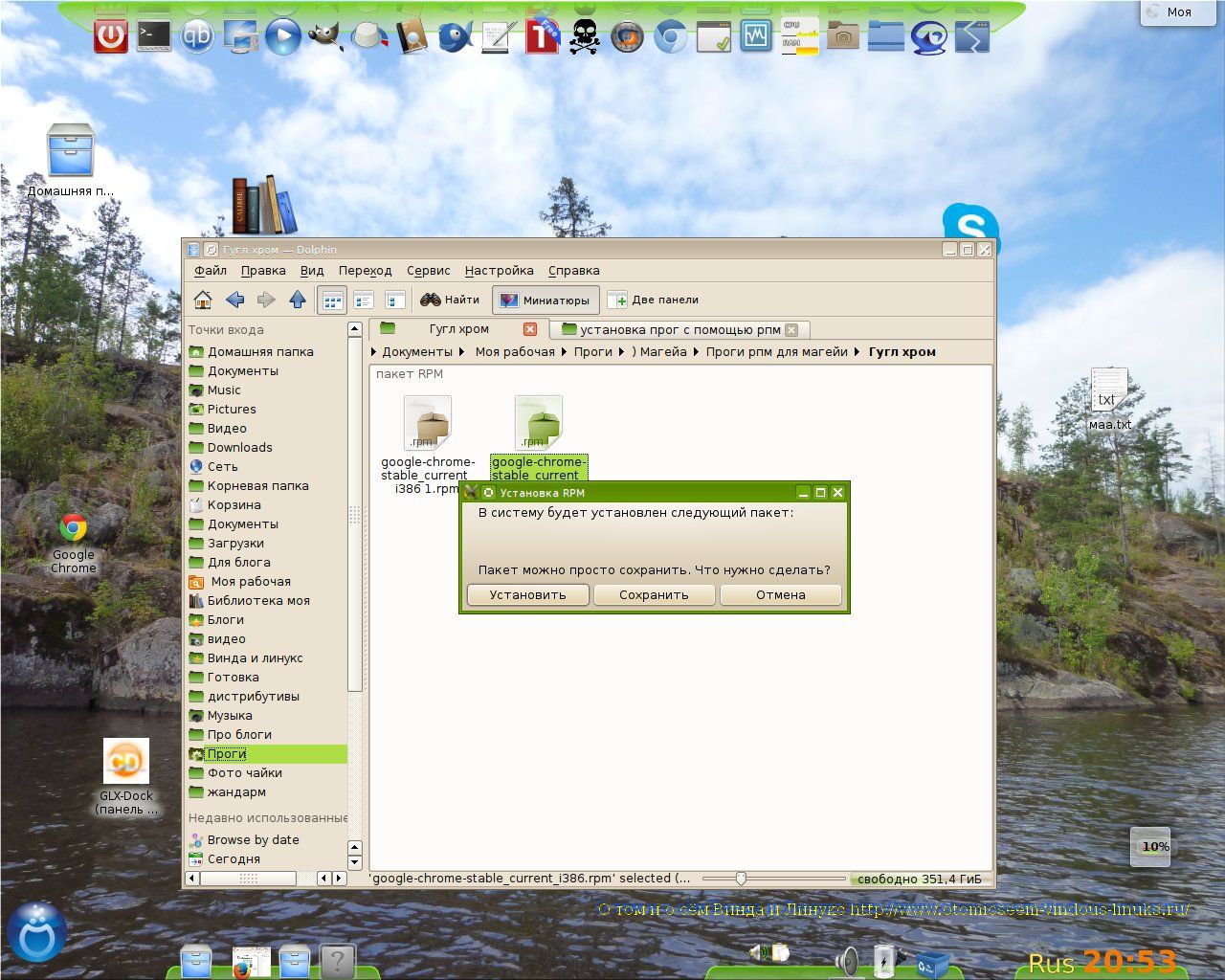
Task: Open Find search tool
Action: pyautogui.click(x=450, y=300)
